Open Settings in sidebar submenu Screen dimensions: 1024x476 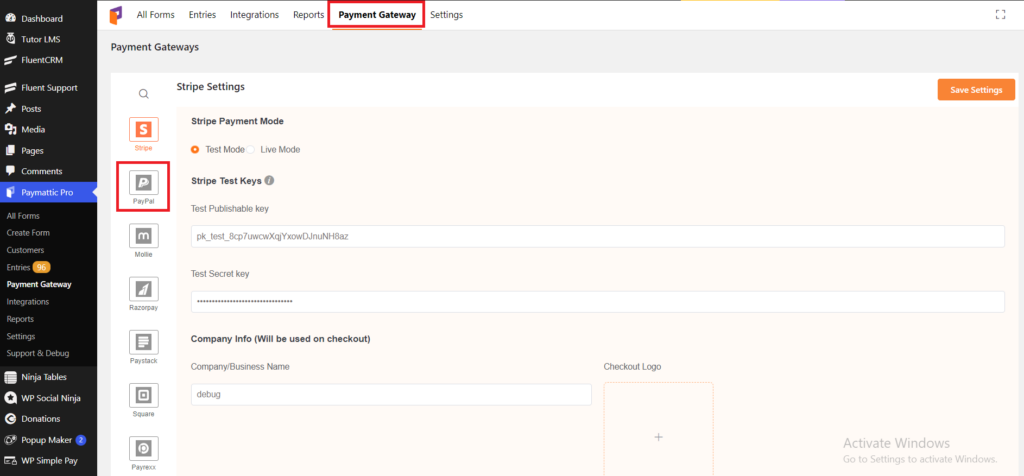click(21, 336)
